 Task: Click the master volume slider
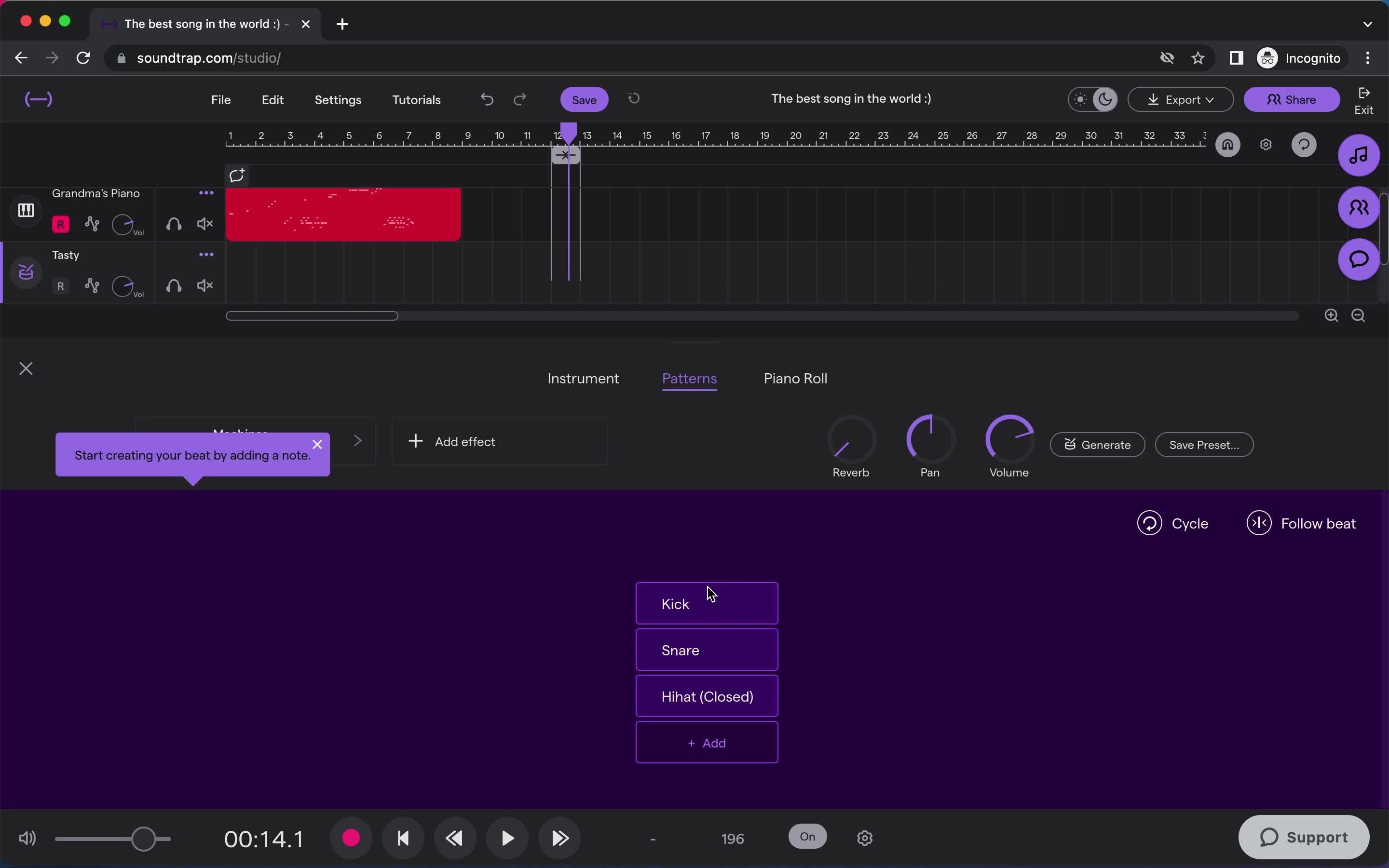pyautogui.click(x=112, y=839)
